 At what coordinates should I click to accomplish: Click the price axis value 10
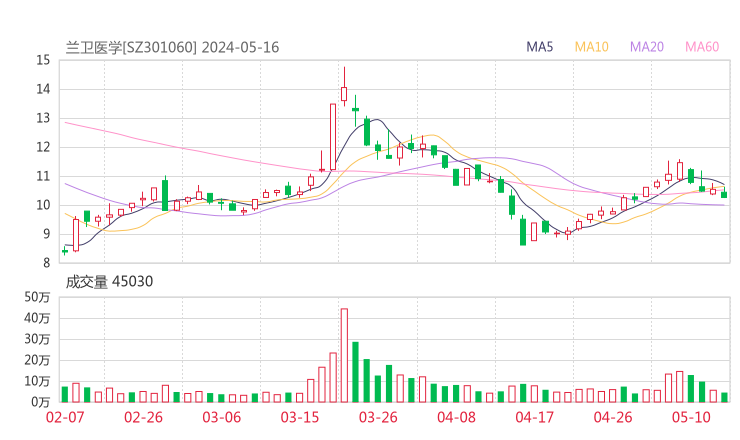pyautogui.click(x=43, y=205)
